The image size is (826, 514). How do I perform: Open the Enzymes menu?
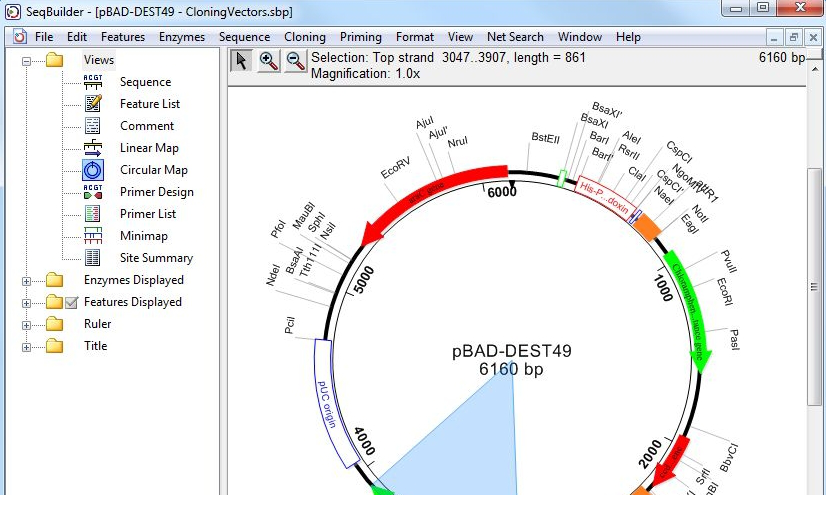click(182, 37)
